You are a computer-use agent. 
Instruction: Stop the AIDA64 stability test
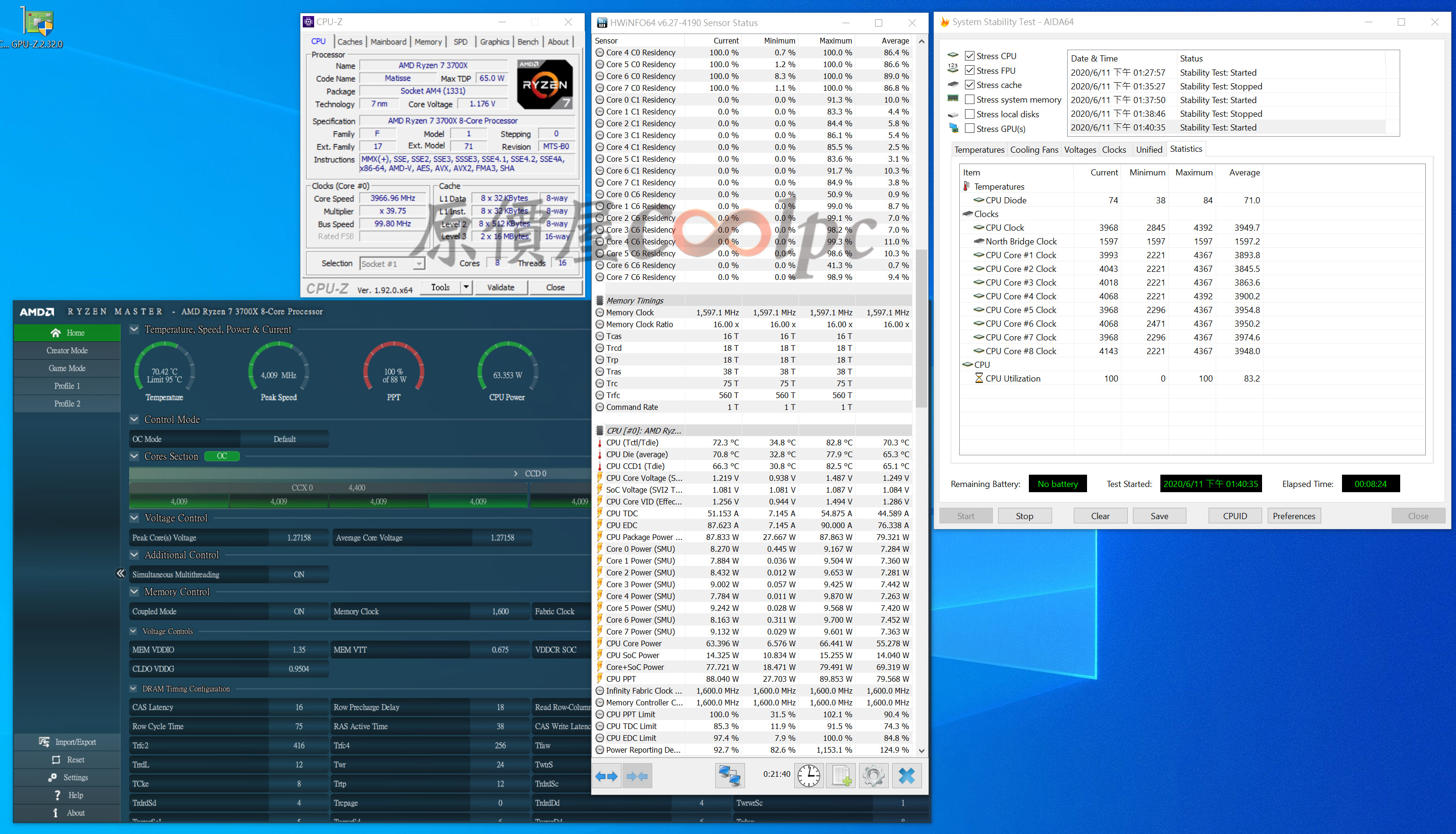(1024, 515)
